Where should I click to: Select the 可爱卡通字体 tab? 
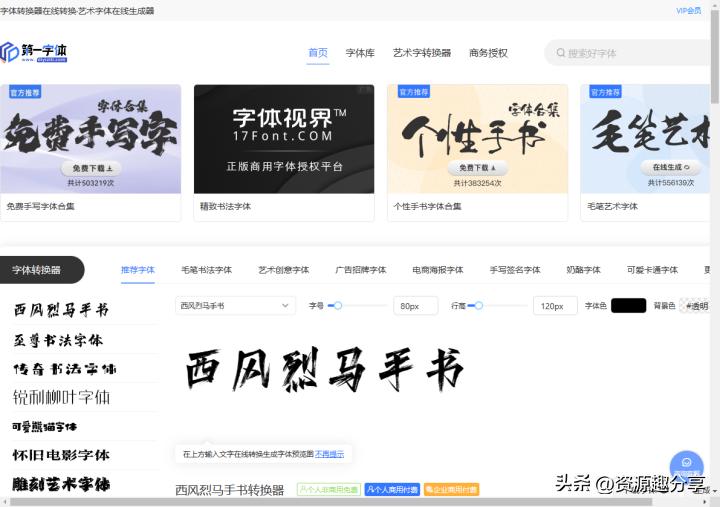click(652, 270)
